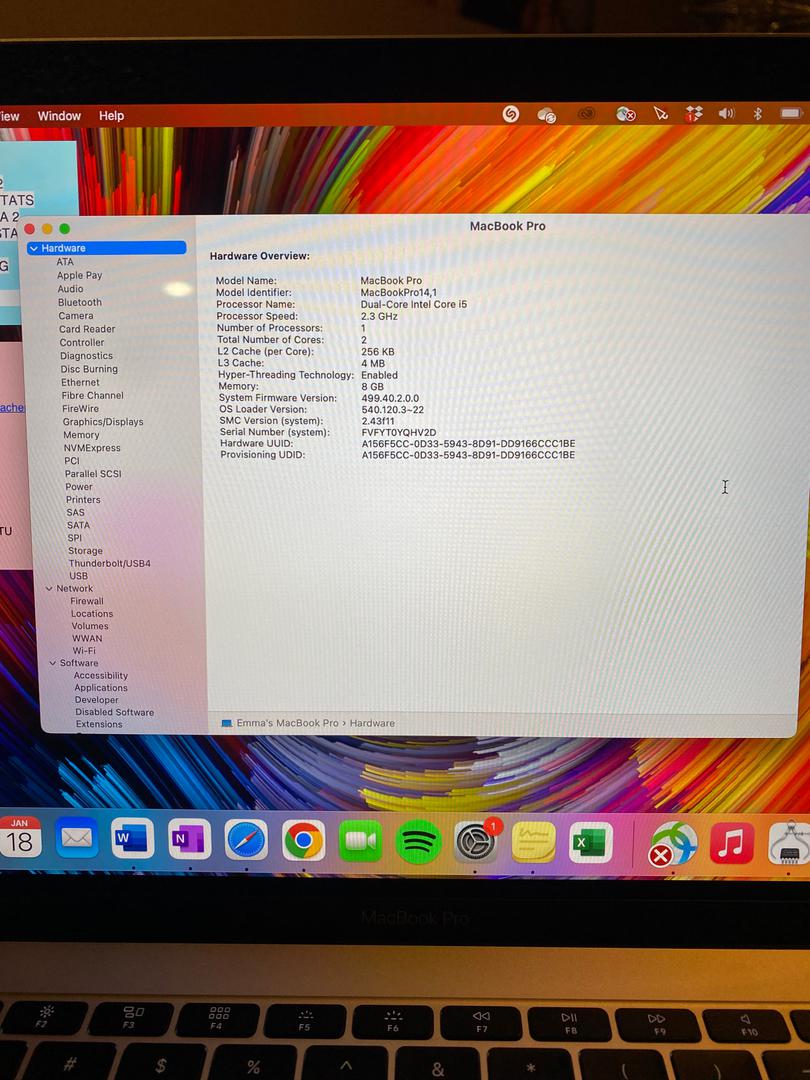Image resolution: width=810 pixels, height=1080 pixels.
Task: Select Hardware in the sidebar
Action: pos(107,248)
